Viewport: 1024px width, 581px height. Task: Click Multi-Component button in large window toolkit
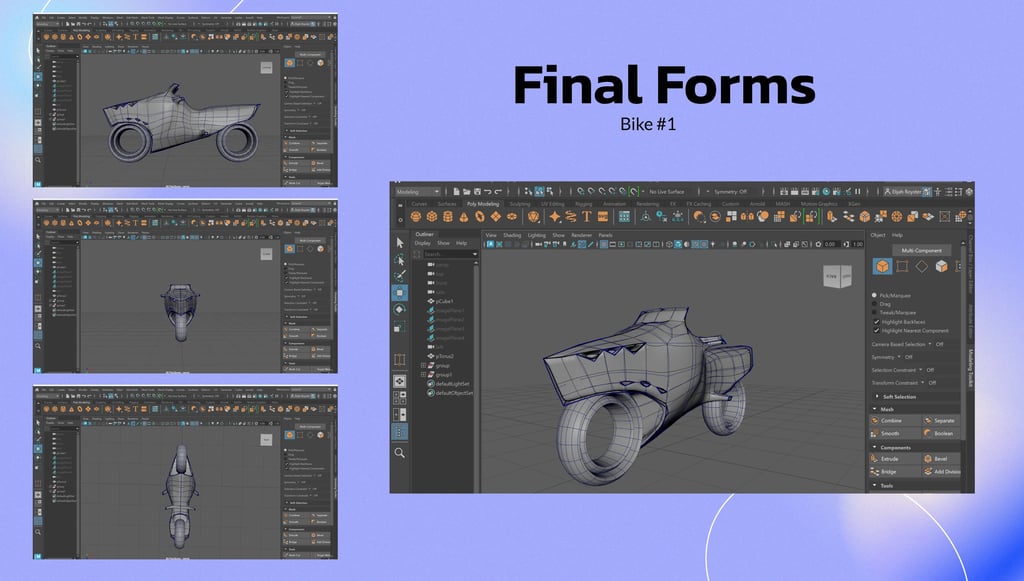[x=921, y=250]
